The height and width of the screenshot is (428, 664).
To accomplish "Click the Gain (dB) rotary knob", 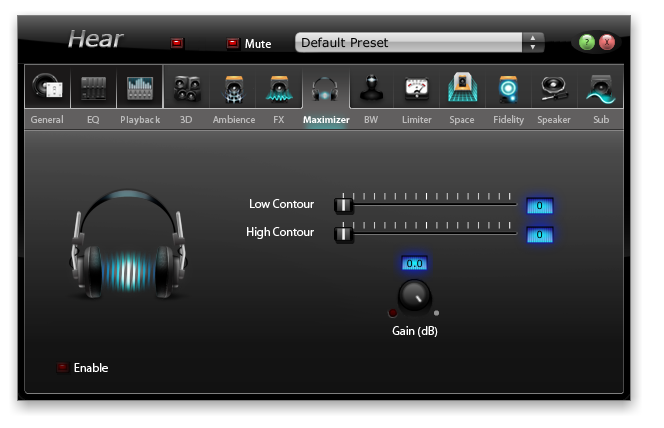I will point(414,296).
